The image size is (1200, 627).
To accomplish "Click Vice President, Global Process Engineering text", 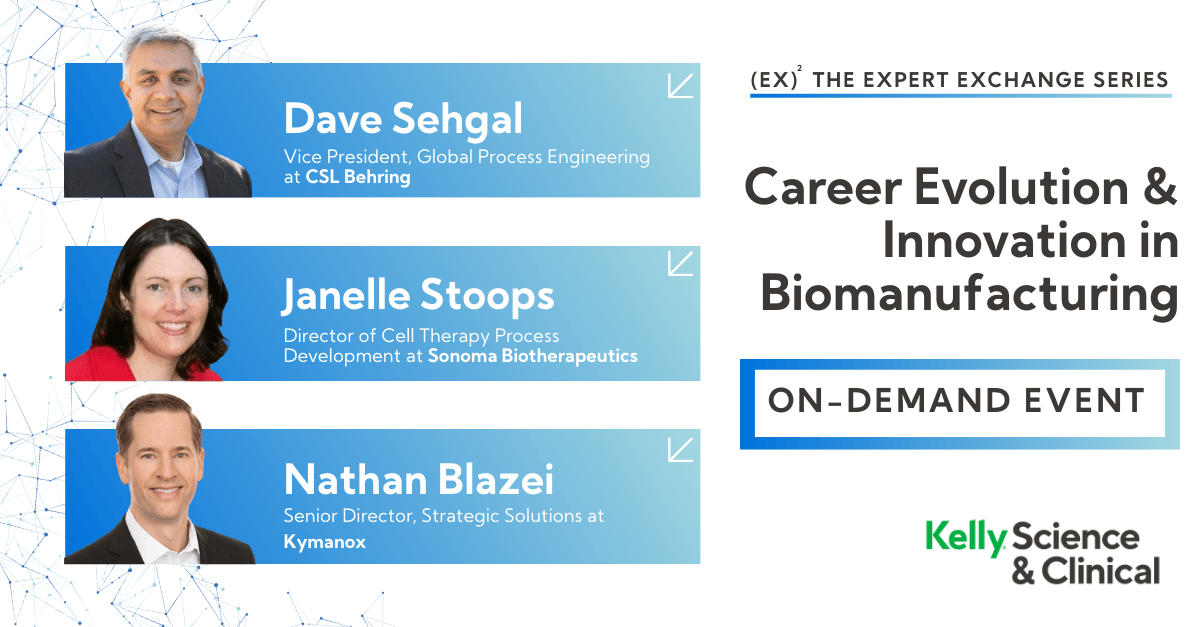I will pyautogui.click(x=467, y=157).
